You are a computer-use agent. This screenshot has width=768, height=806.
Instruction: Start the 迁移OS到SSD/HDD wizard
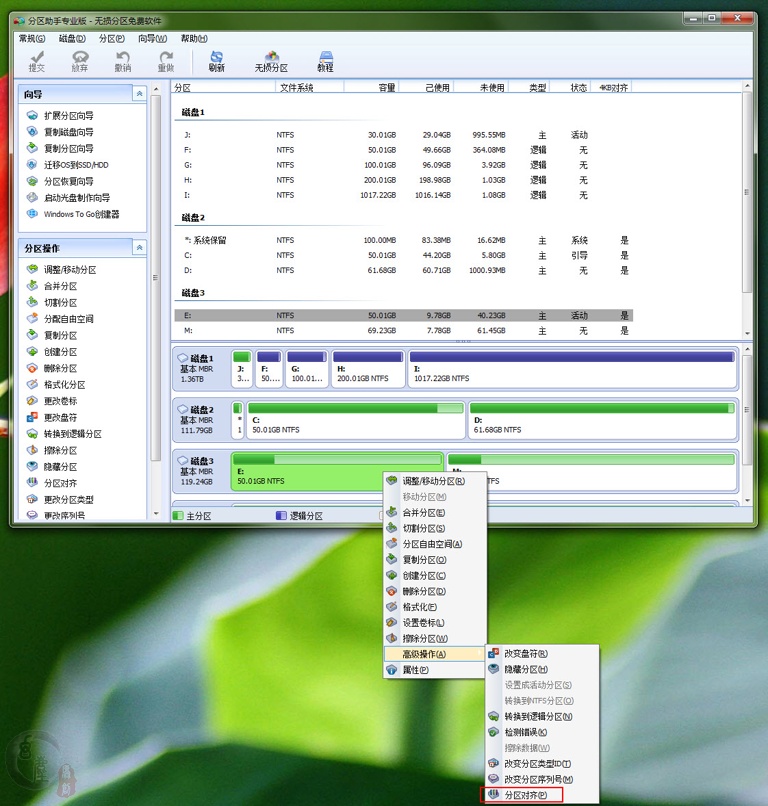[76, 165]
